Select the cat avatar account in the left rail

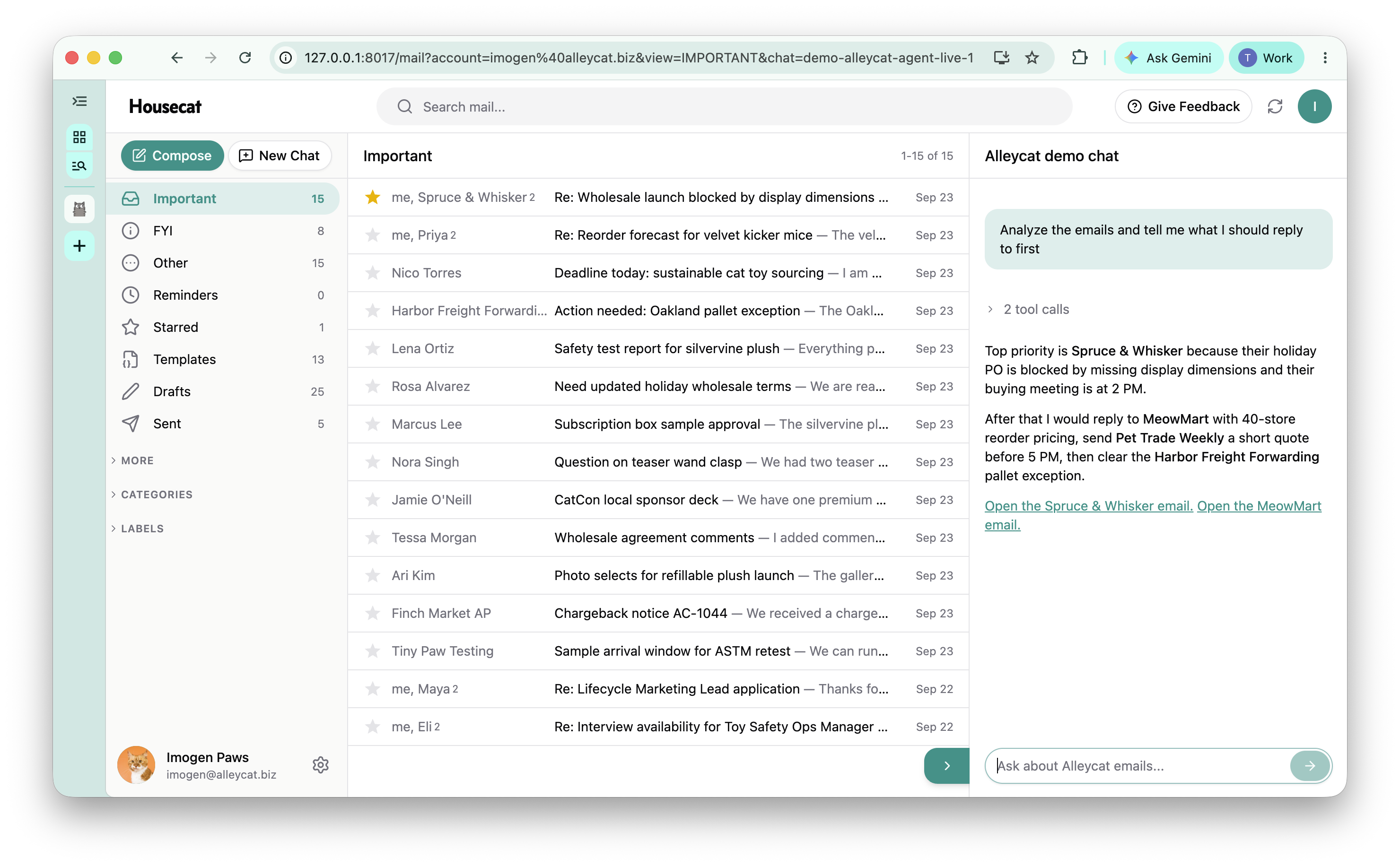79,209
